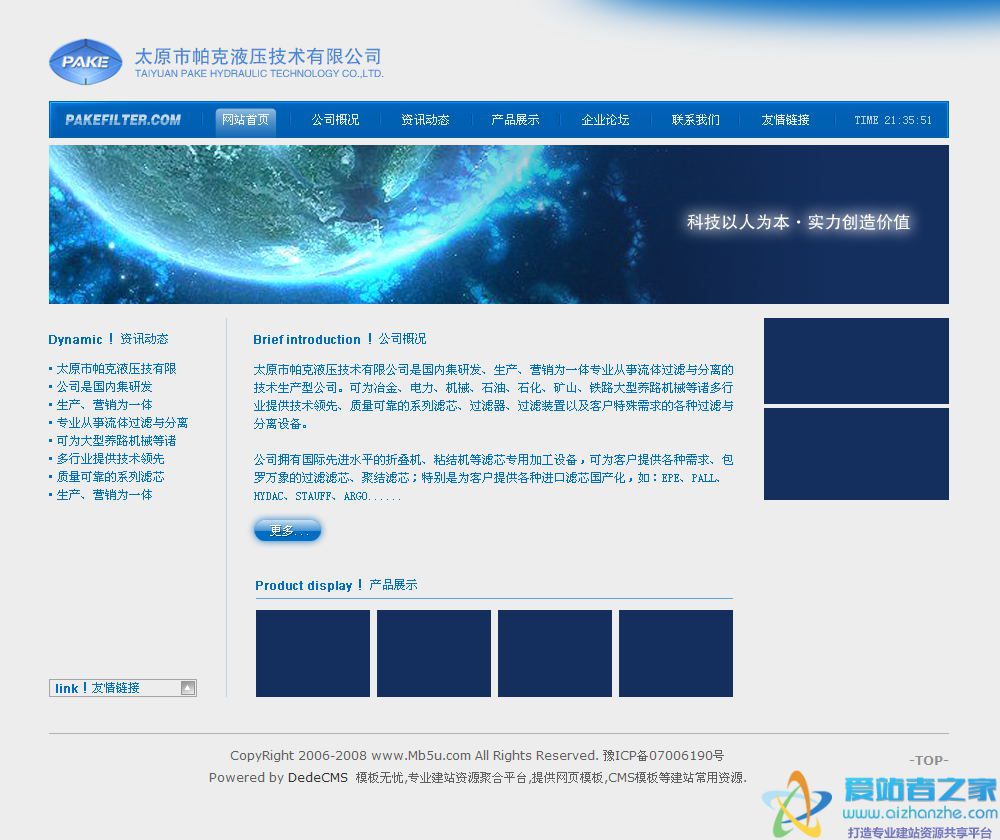
Task: Open the 资讯动态 navigation item
Action: click(x=425, y=119)
